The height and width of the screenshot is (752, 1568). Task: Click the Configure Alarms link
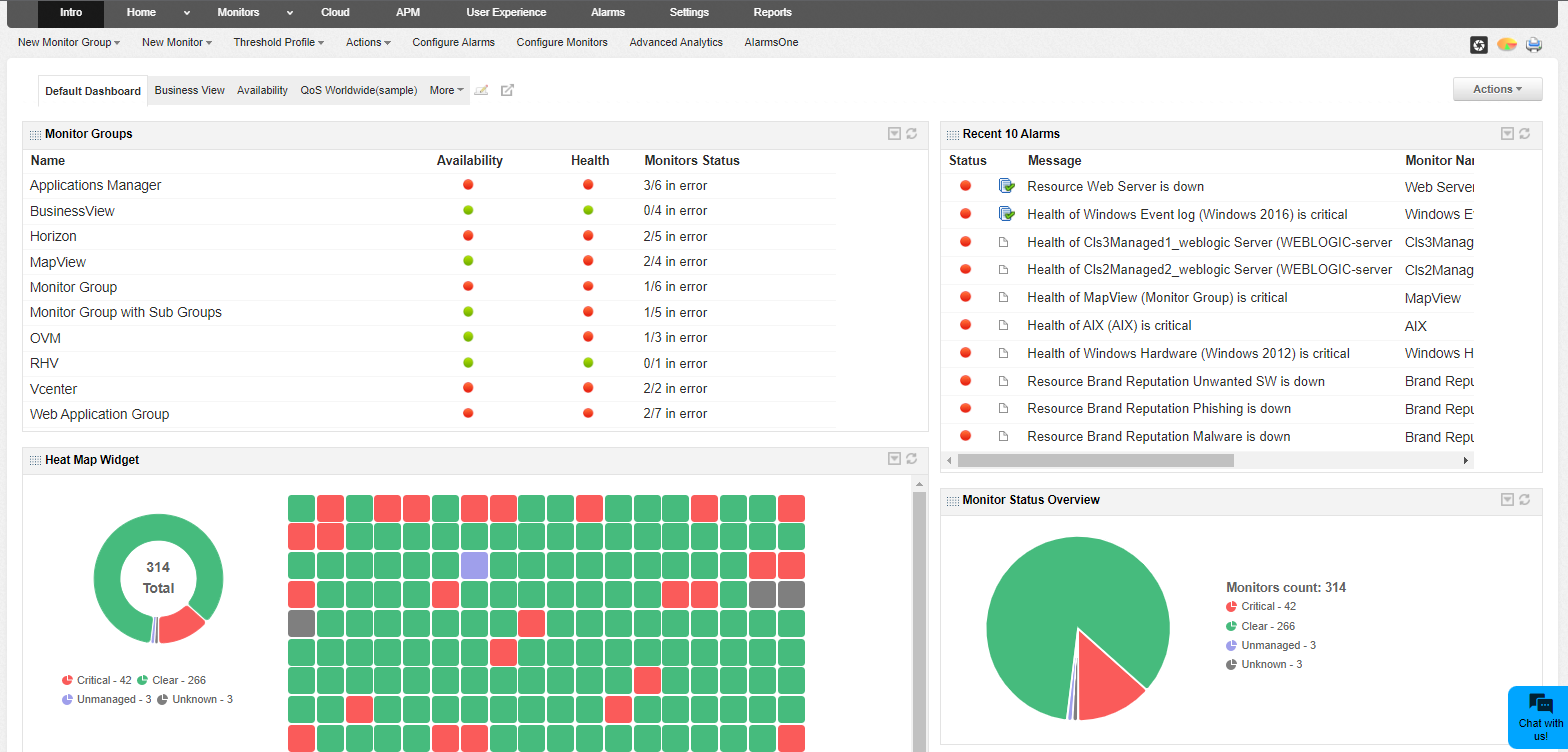point(453,43)
